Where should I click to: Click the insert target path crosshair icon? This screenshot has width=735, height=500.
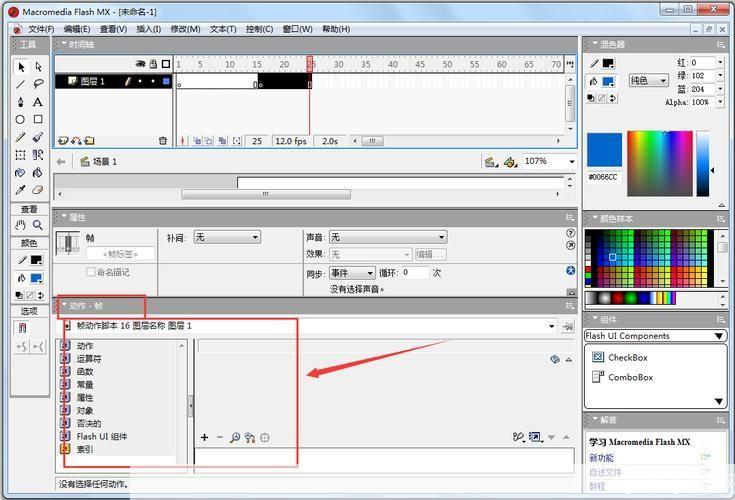click(x=265, y=438)
